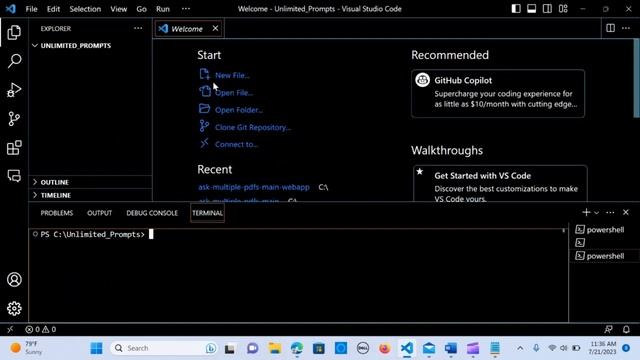640x360 pixels.
Task: Click the remote window indicator in status bar
Action: pyautogui.click(x=10, y=329)
